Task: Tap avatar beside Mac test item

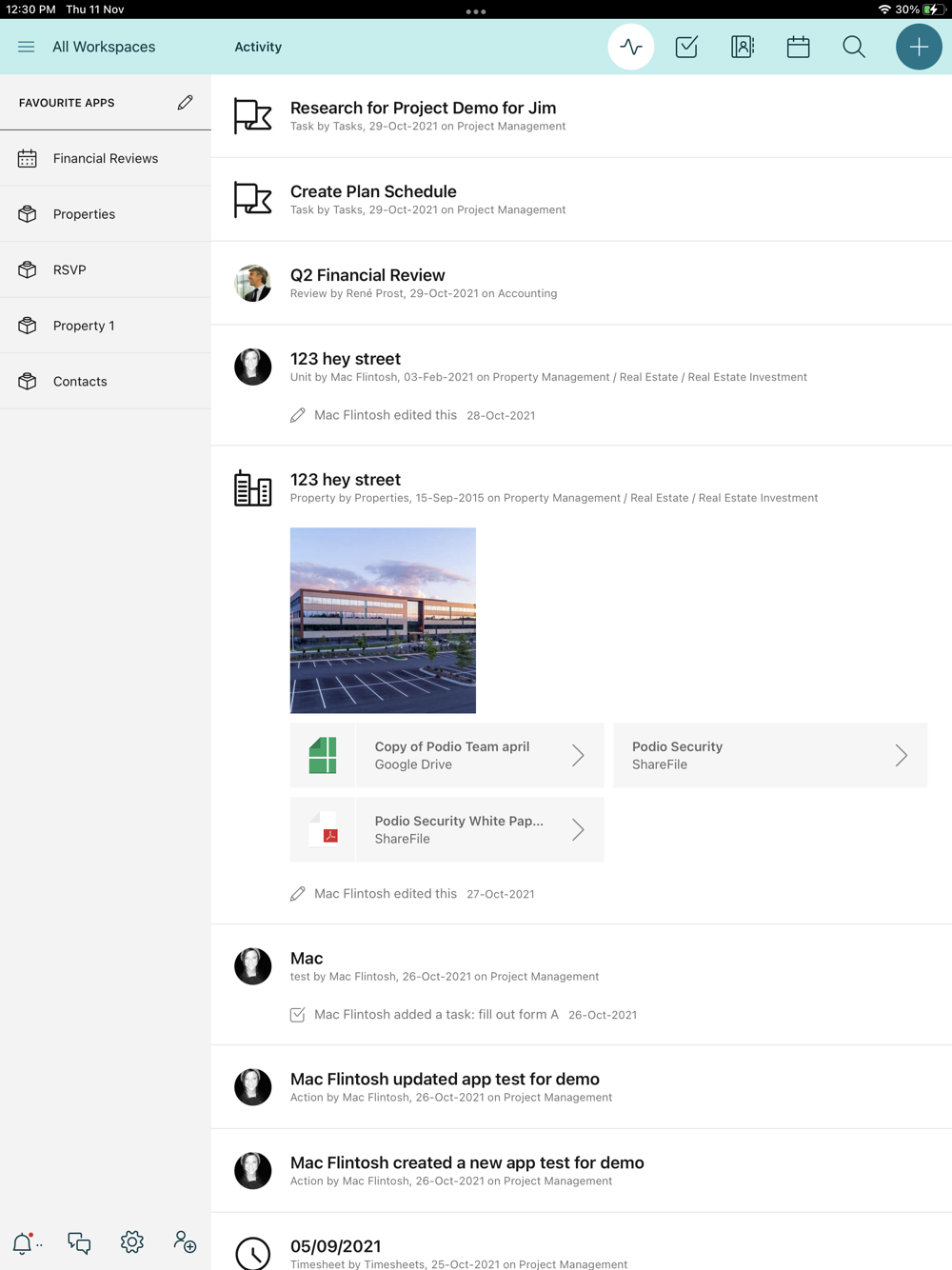Action: pos(253,966)
